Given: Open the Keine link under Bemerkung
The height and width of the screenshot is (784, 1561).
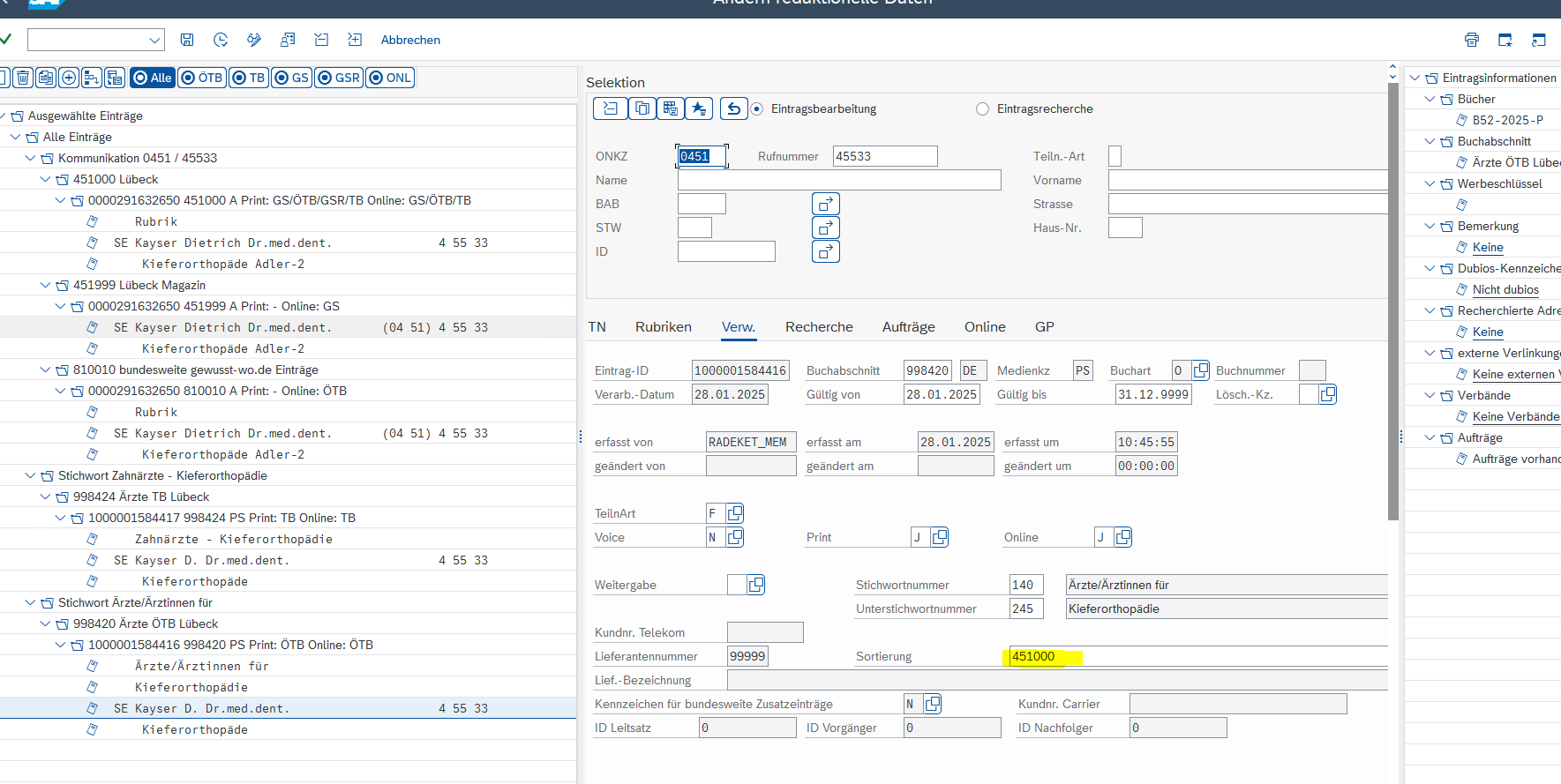Looking at the screenshot, I should [1488, 247].
